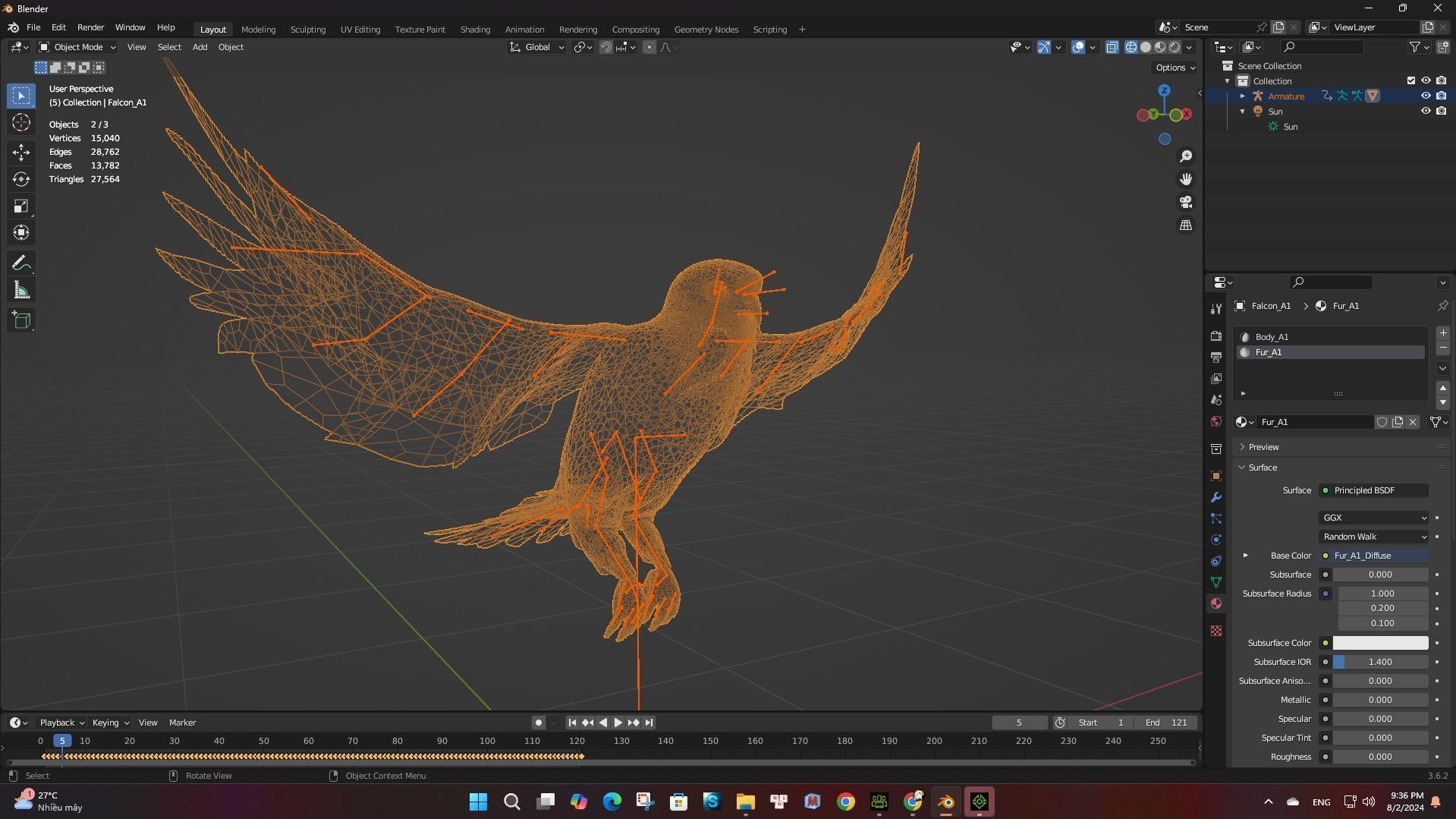Select the Add Cube tool
Image resolution: width=1456 pixels, height=819 pixels.
coord(21,320)
